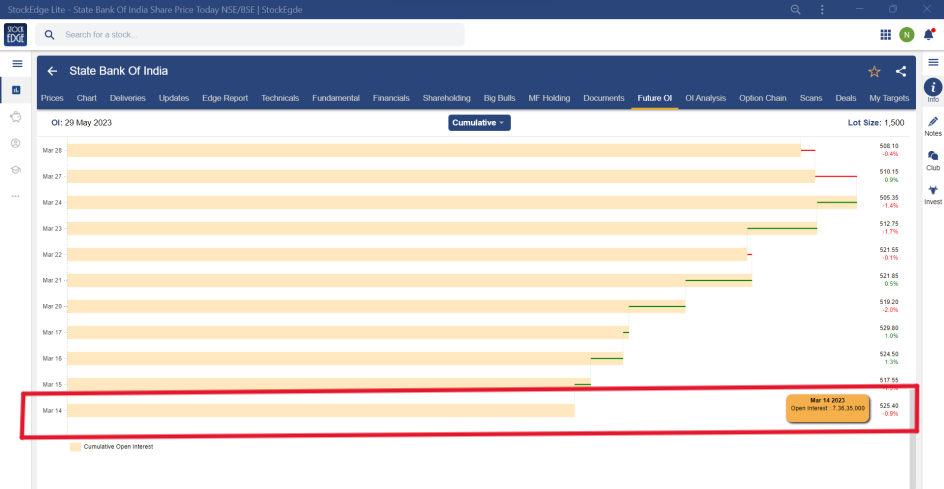Expand the left sidebar hamburger menu

point(16,64)
